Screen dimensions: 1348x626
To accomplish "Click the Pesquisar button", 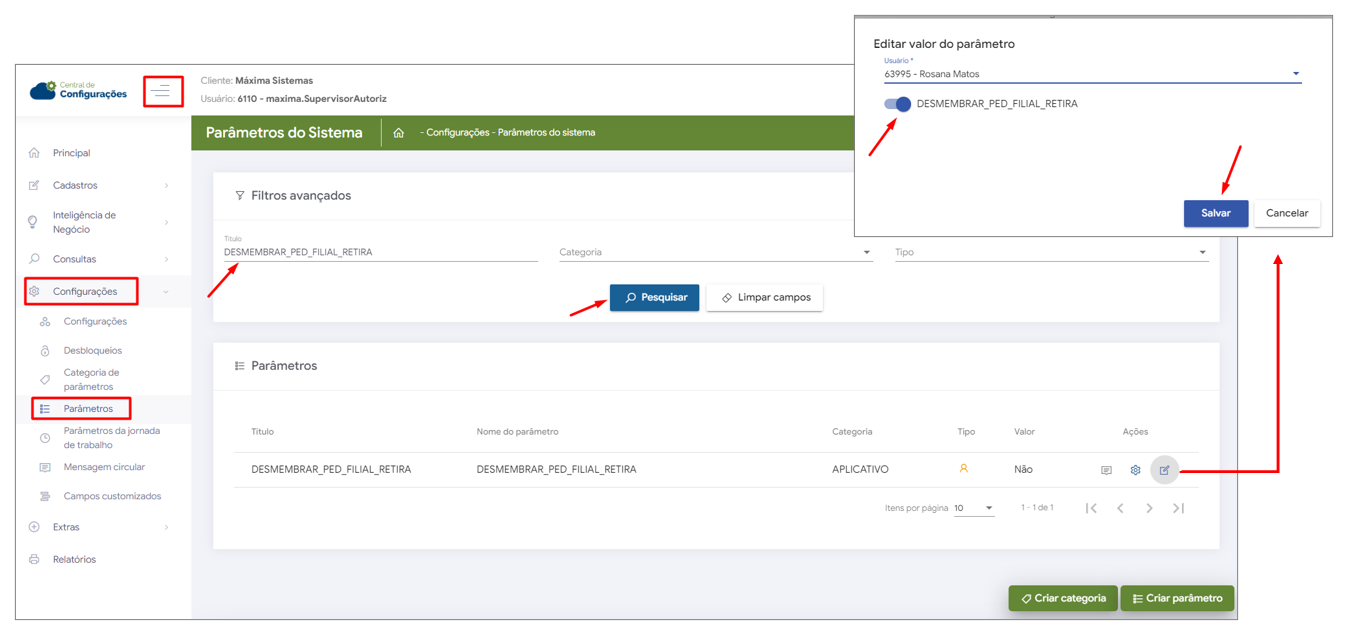I will (x=654, y=298).
